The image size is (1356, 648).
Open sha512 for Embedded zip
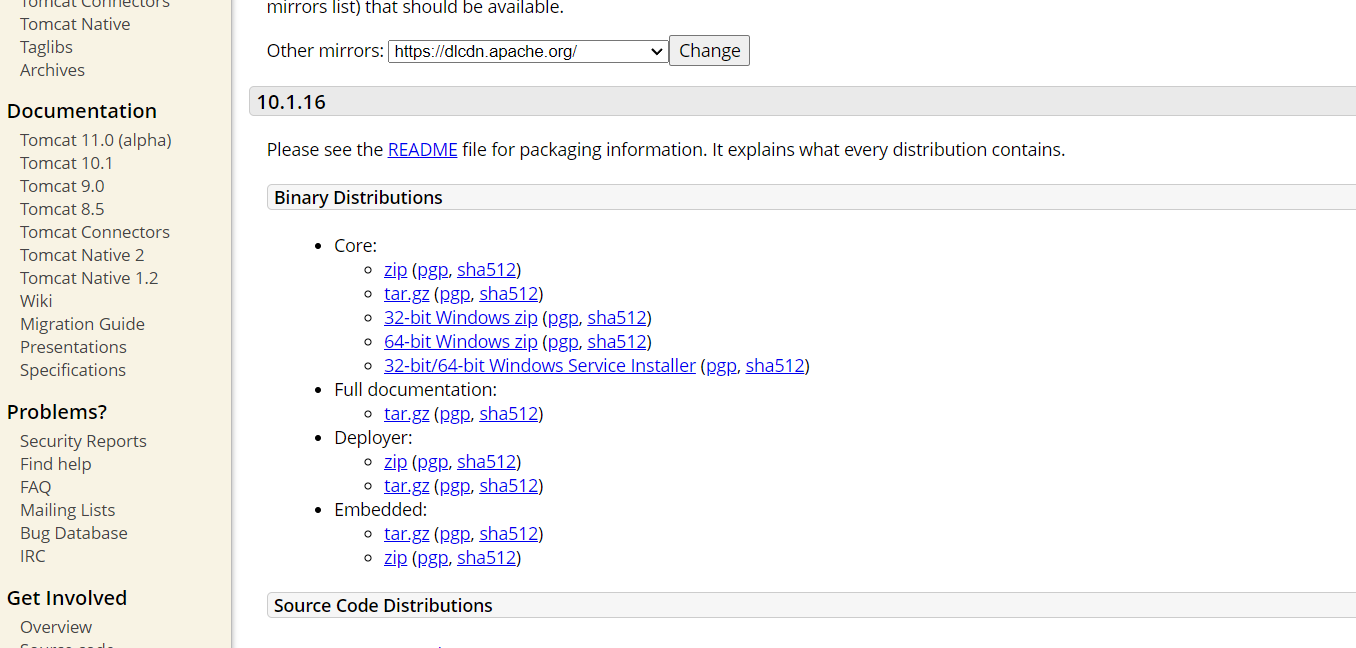click(x=486, y=558)
